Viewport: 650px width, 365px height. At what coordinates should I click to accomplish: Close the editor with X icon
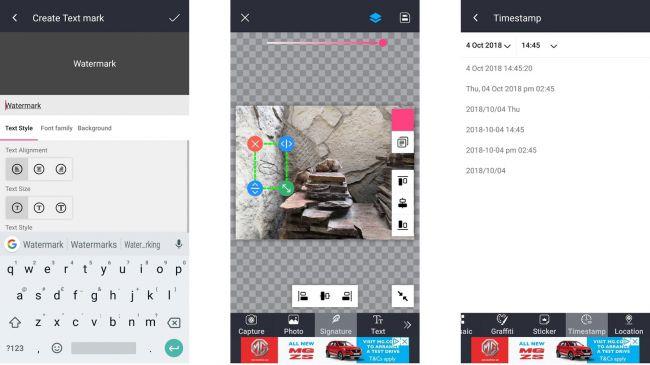click(245, 18)
